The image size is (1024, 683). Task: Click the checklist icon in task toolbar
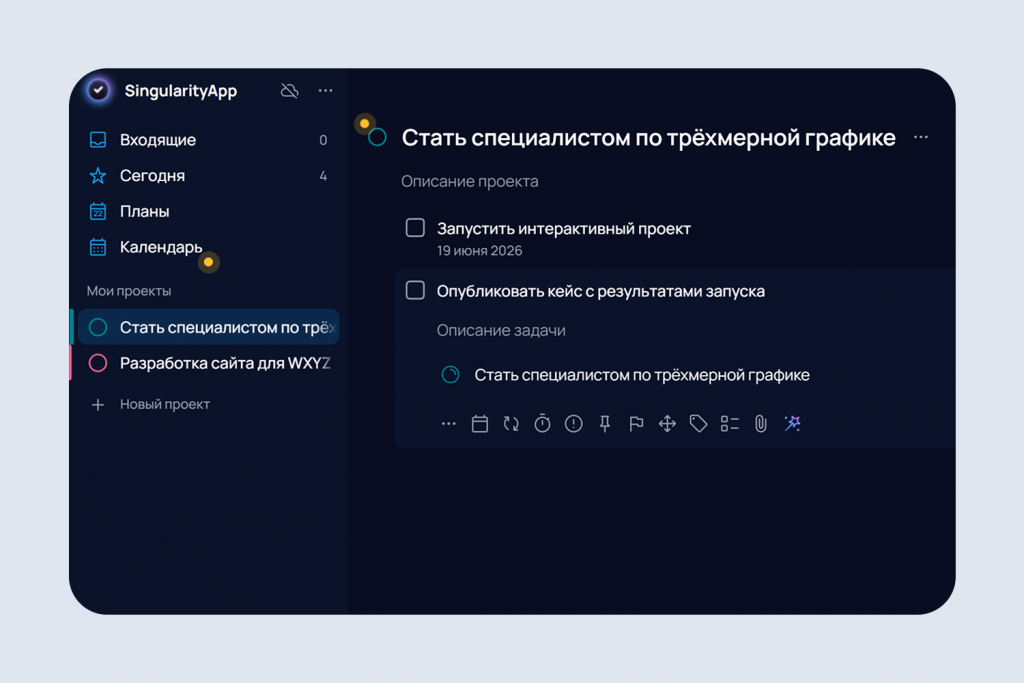(729, 424)
